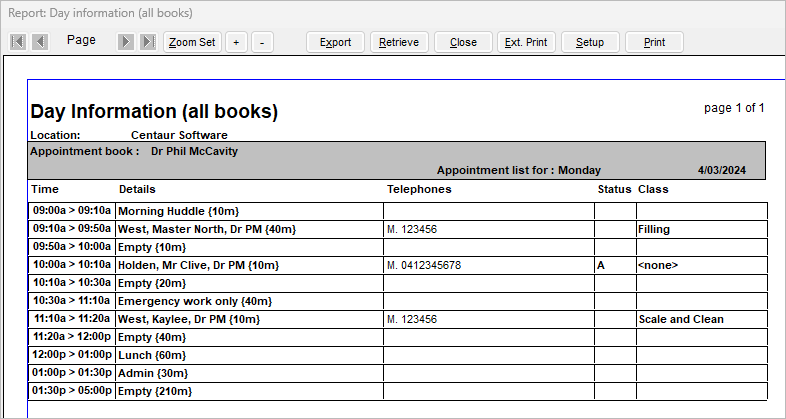Click the 'Centaur Software' location text
This screenshot has height=419, width=786.
179,135
